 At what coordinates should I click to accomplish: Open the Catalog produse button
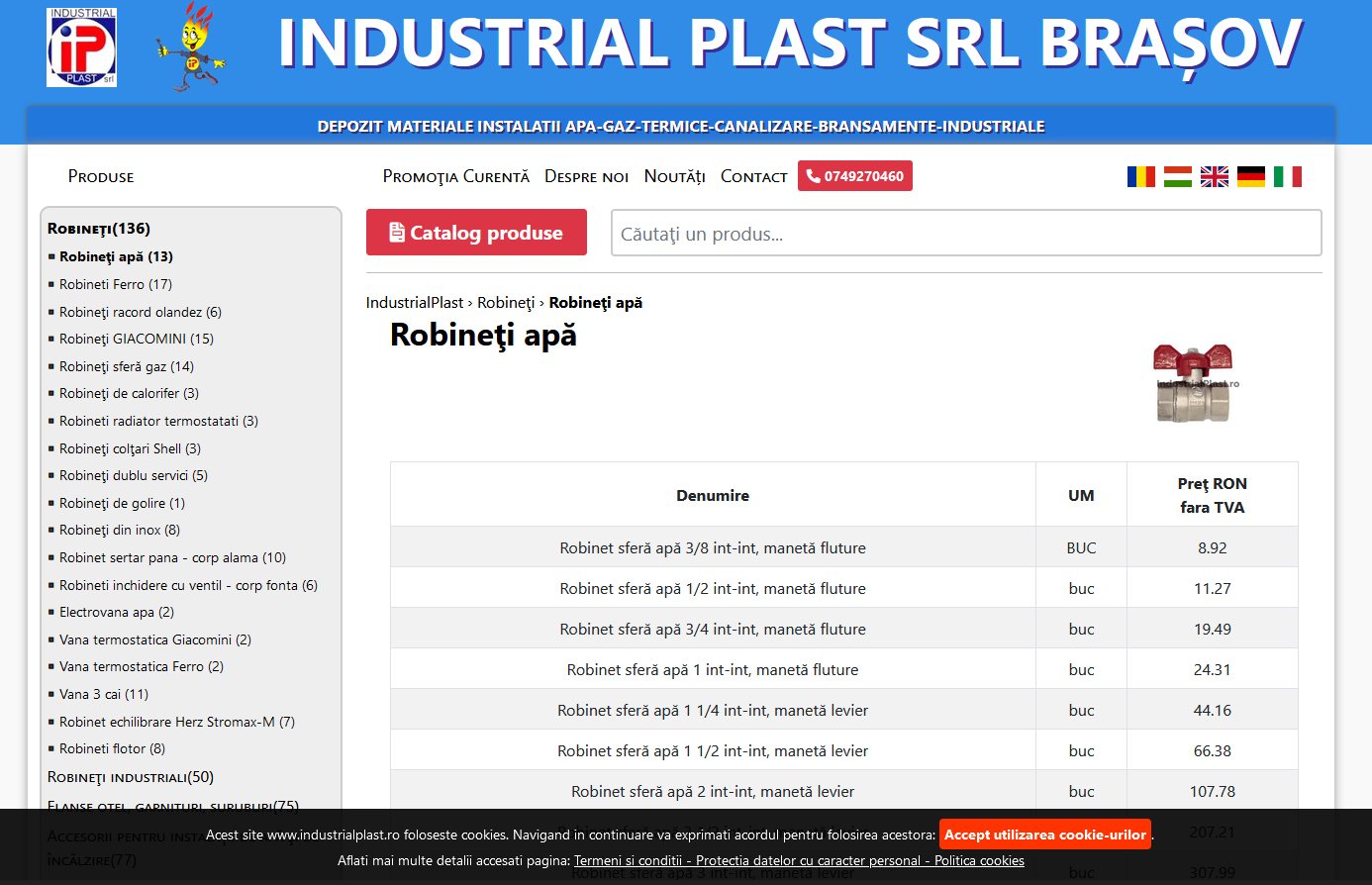tap(476, 233)
